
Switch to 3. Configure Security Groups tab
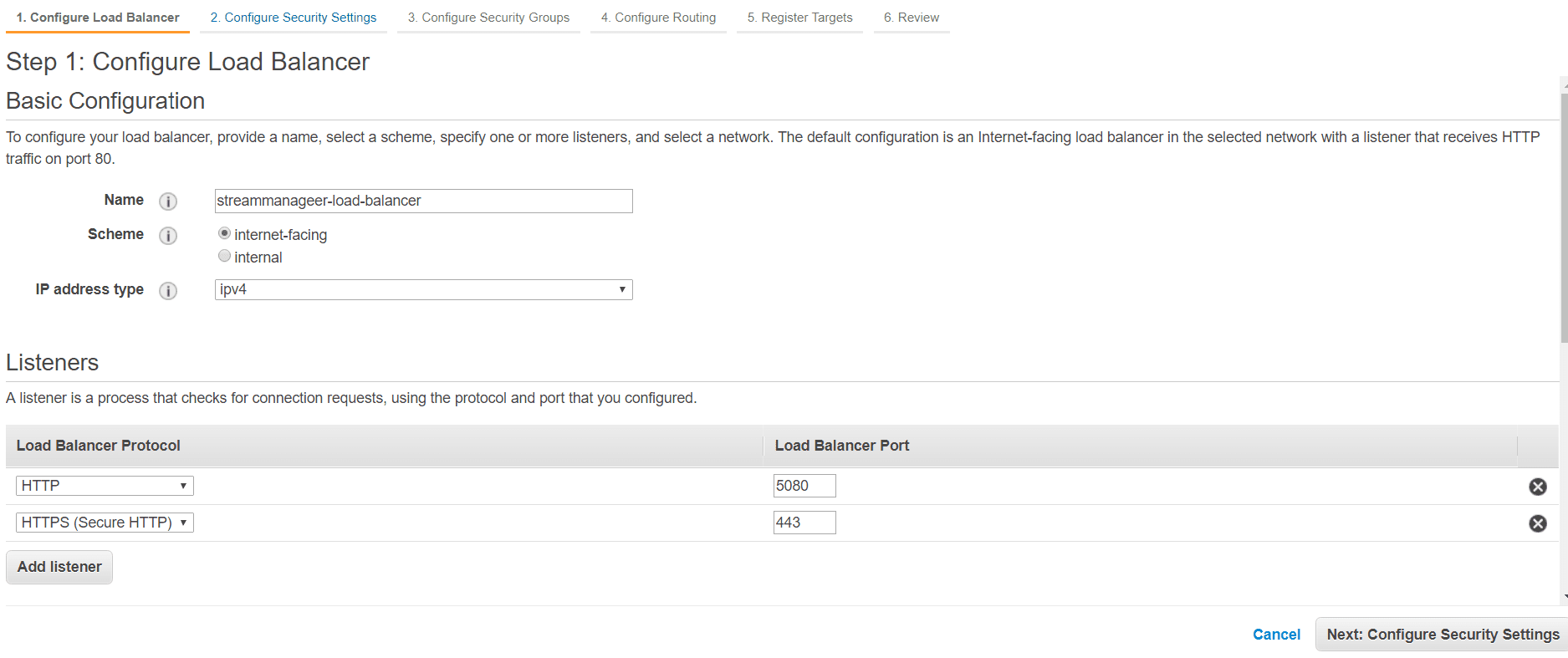tap(488, 18)
